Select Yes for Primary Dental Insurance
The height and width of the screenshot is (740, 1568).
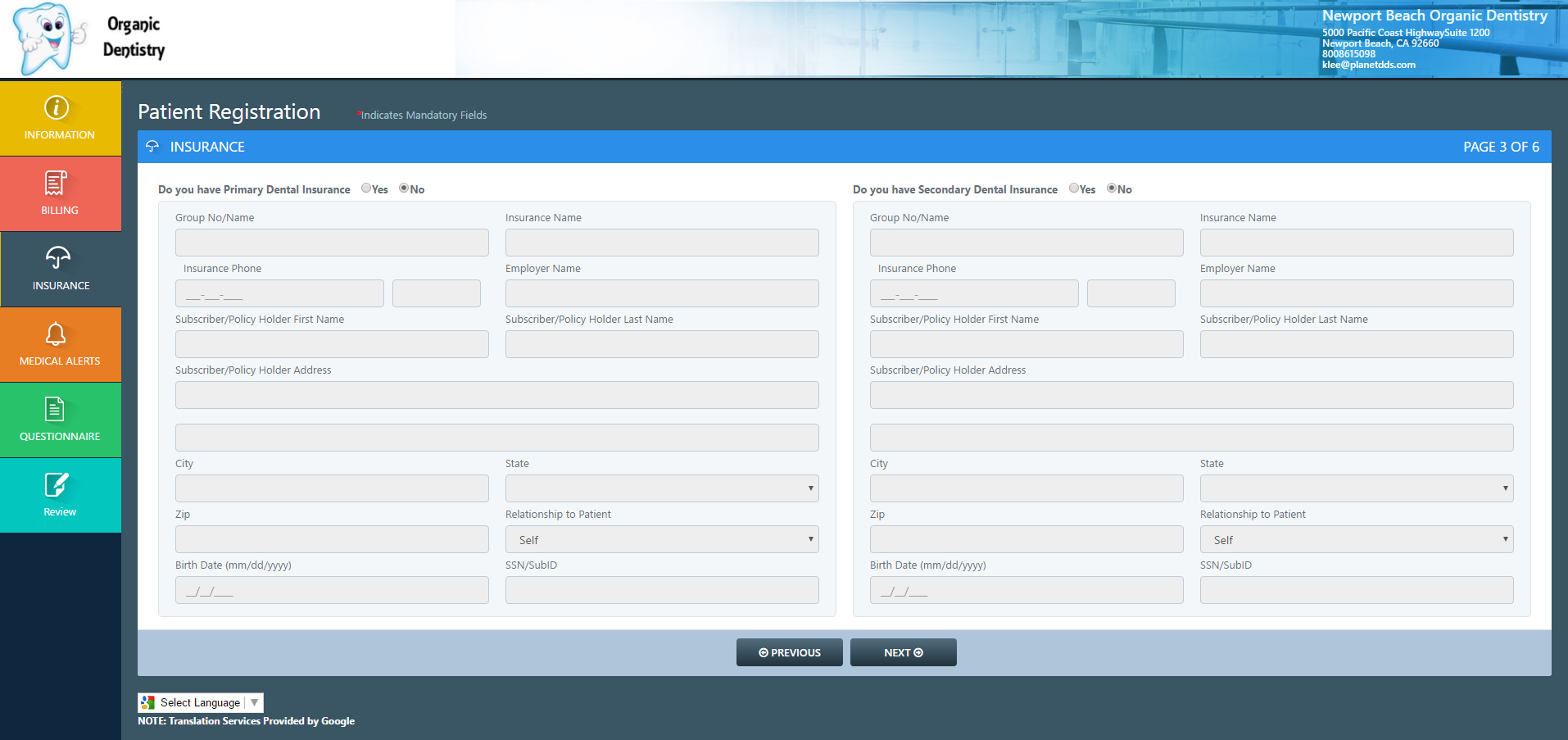366,188
